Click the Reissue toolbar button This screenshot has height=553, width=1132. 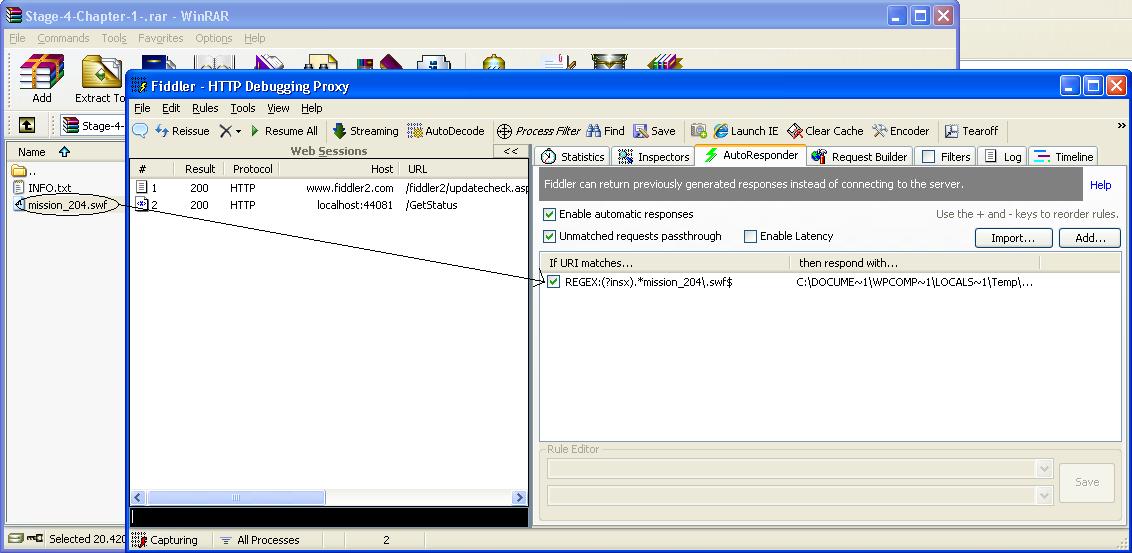182,131
